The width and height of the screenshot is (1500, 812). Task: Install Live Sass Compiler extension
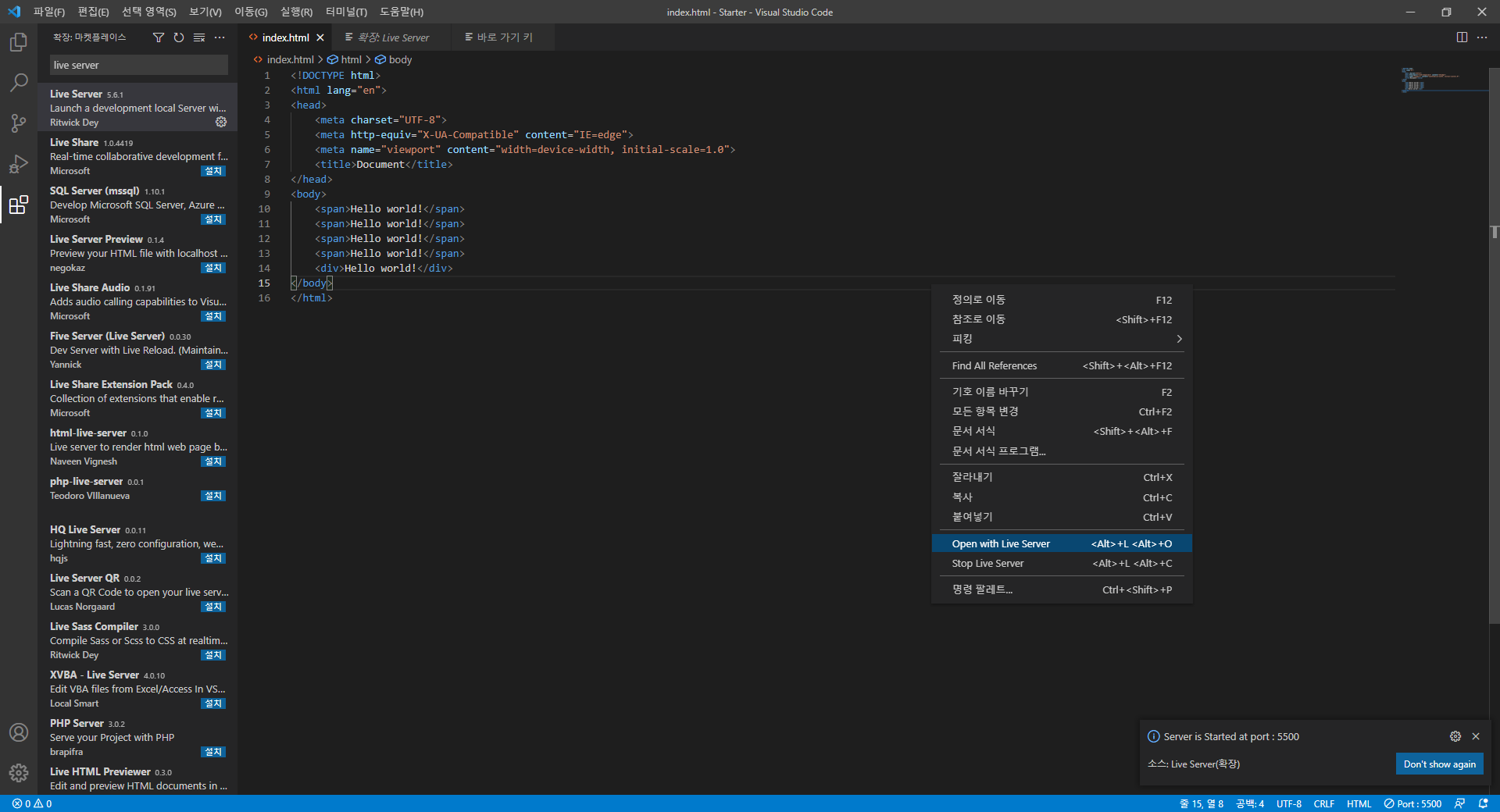click(213, 655)
